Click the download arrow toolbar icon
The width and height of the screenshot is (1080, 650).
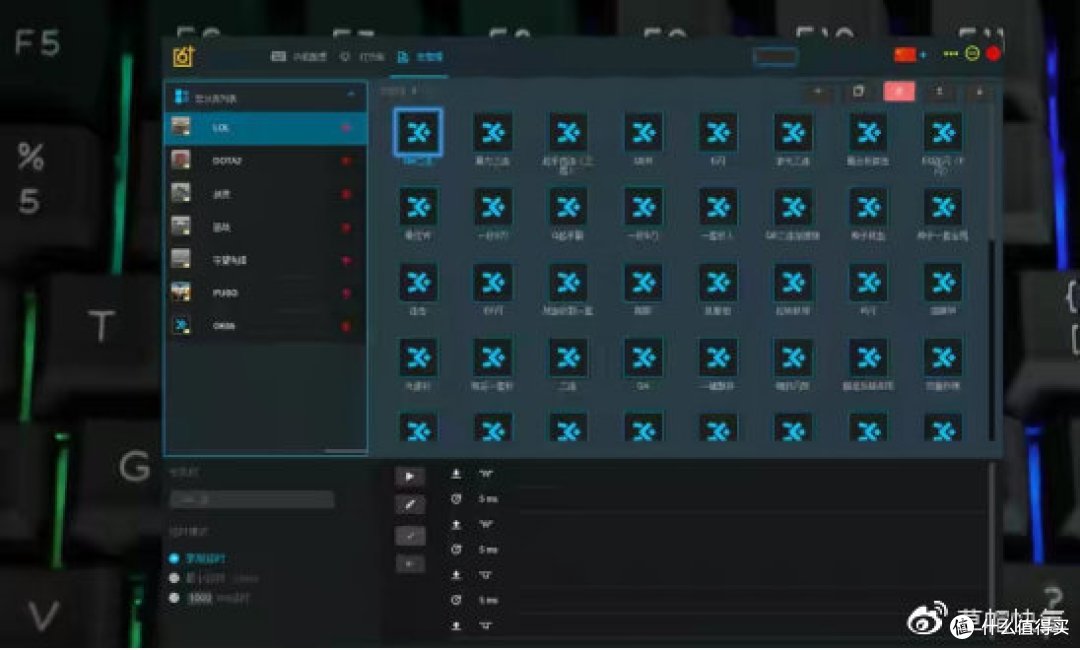pyautogui.click(x=979, y=92)
